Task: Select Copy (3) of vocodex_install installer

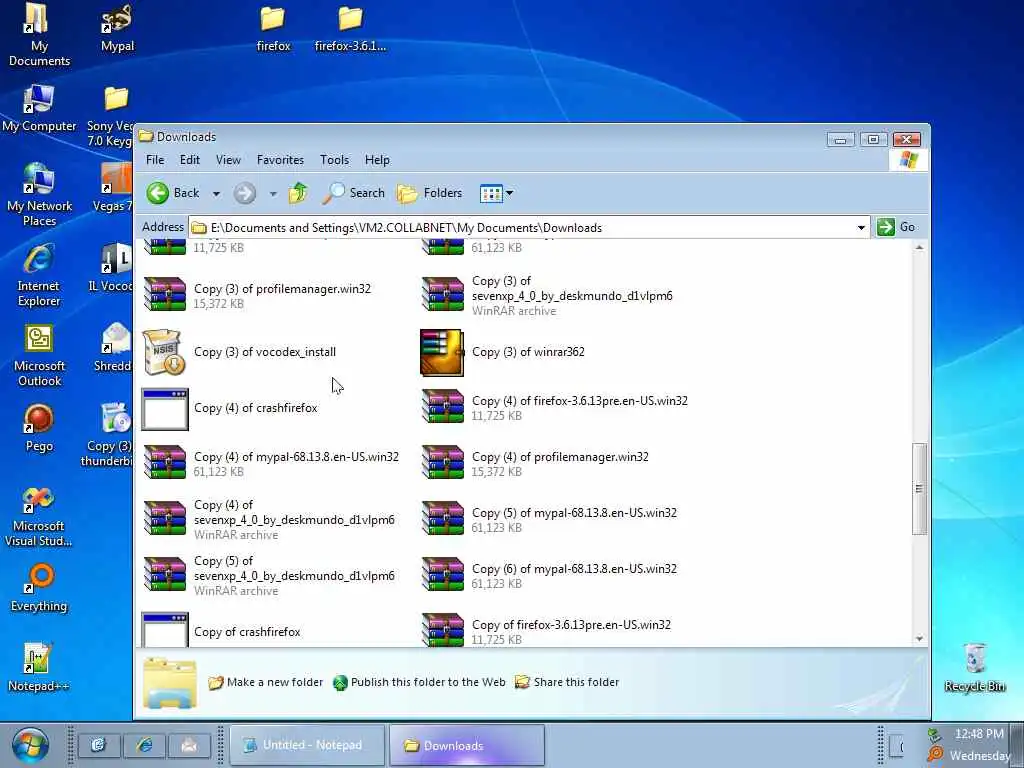Action: point(240,352)
